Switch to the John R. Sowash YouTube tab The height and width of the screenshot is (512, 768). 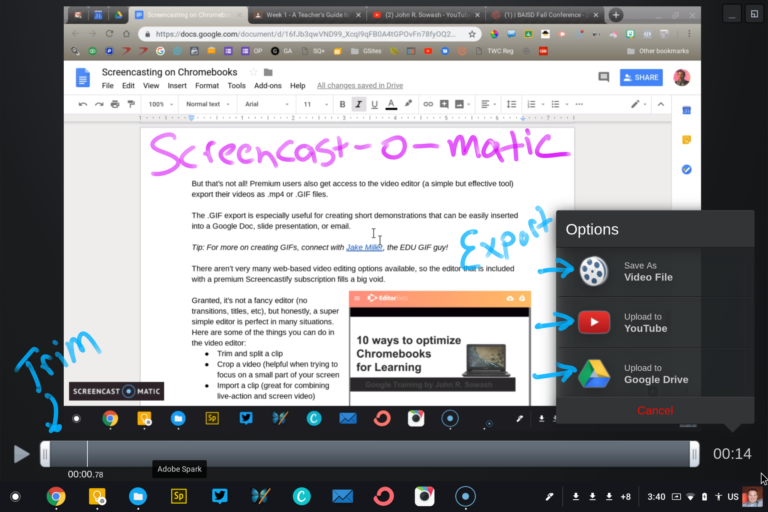pyautogui.click(x=425, y=15)
